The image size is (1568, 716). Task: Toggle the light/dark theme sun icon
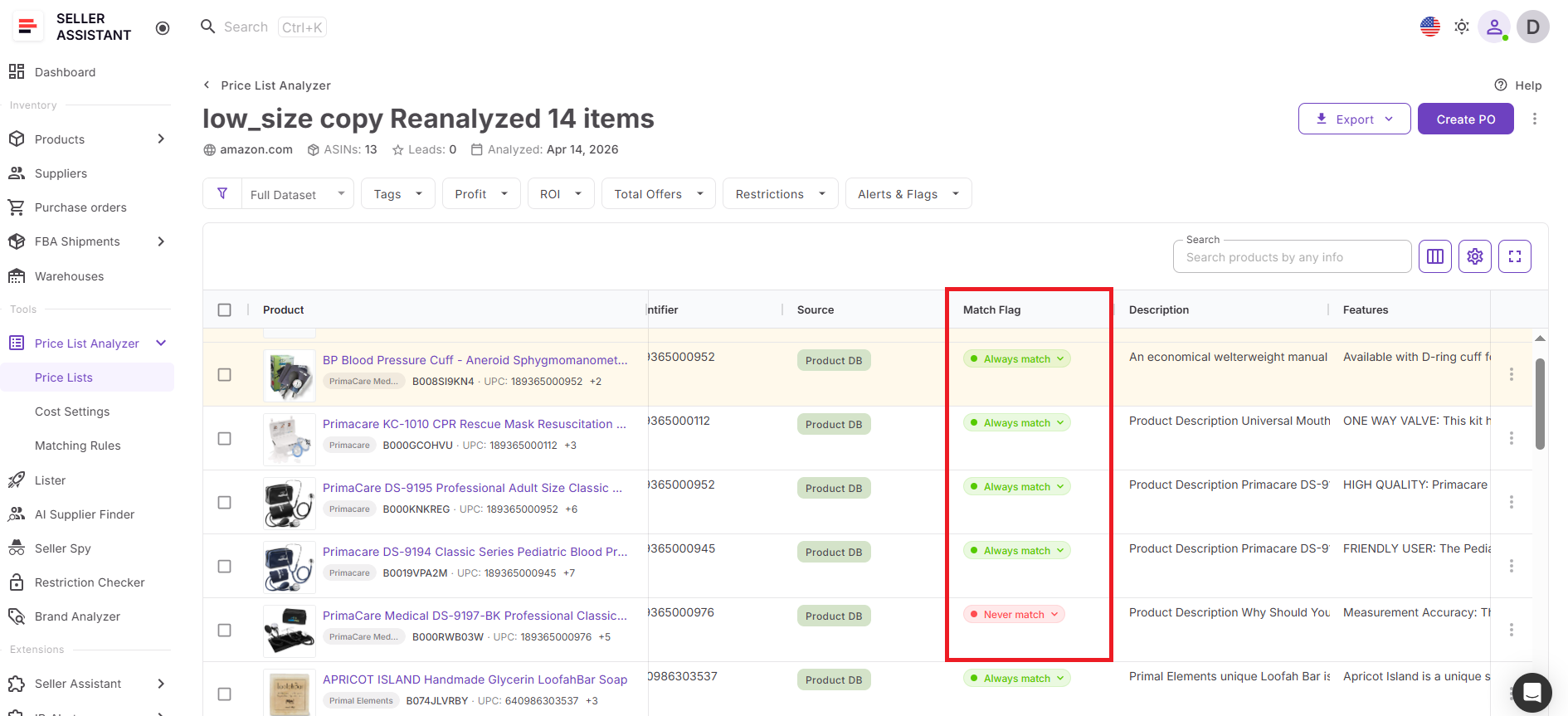coord(1462,27)
